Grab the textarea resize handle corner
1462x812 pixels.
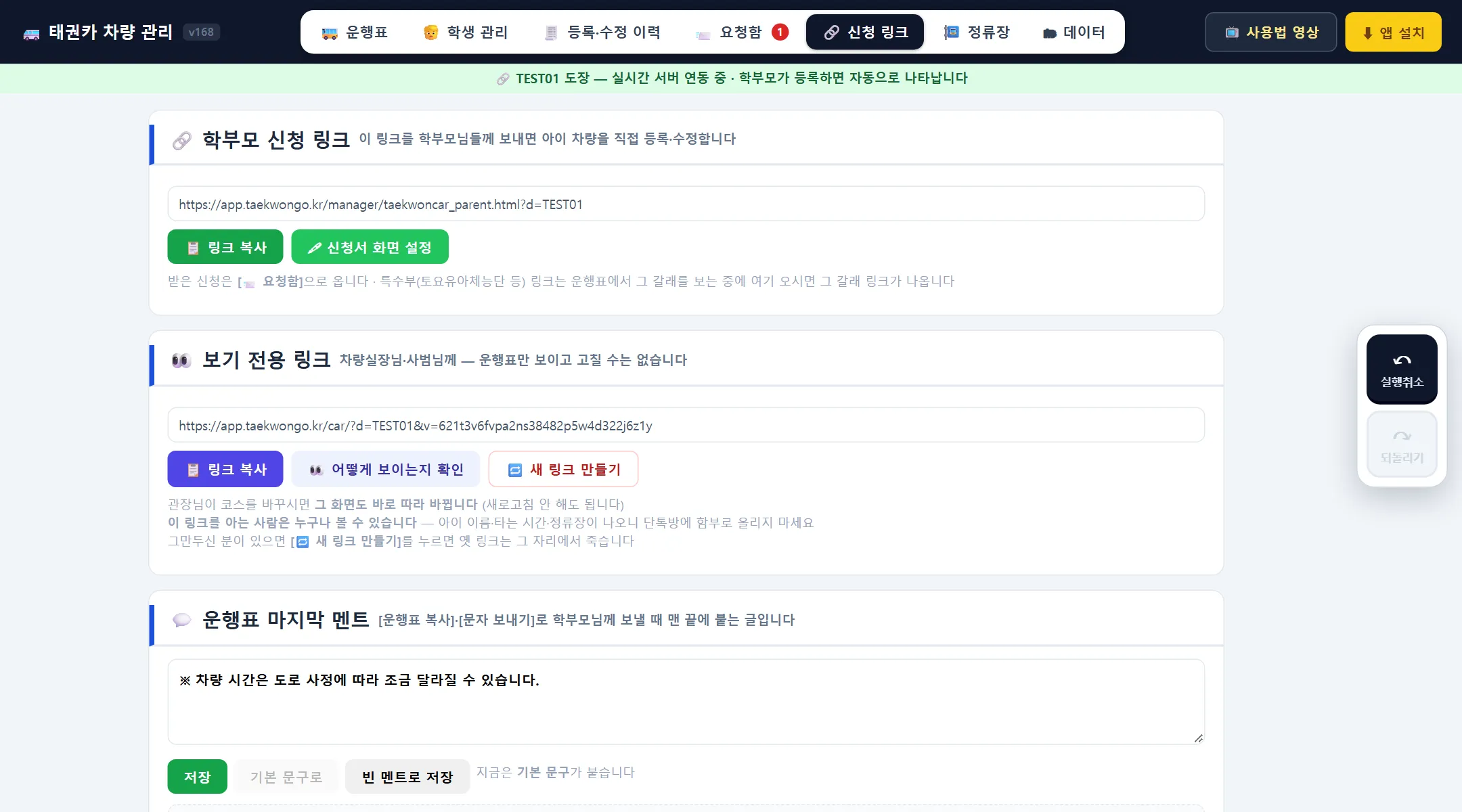click(x=1198, y=738)
